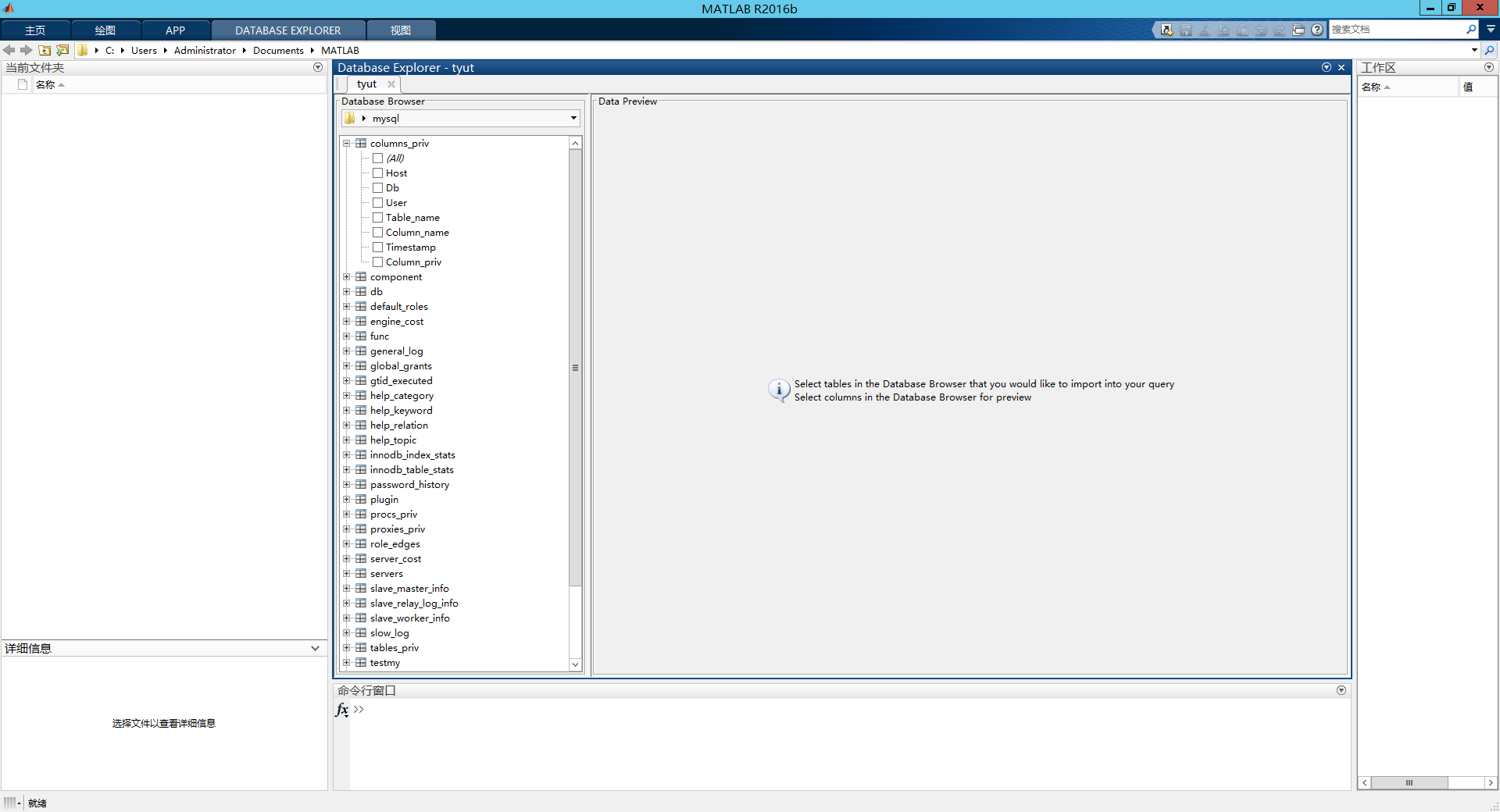1500x812 pixels.
Task: Open the APP ribbon tab
Action: [x=175, y=30]
